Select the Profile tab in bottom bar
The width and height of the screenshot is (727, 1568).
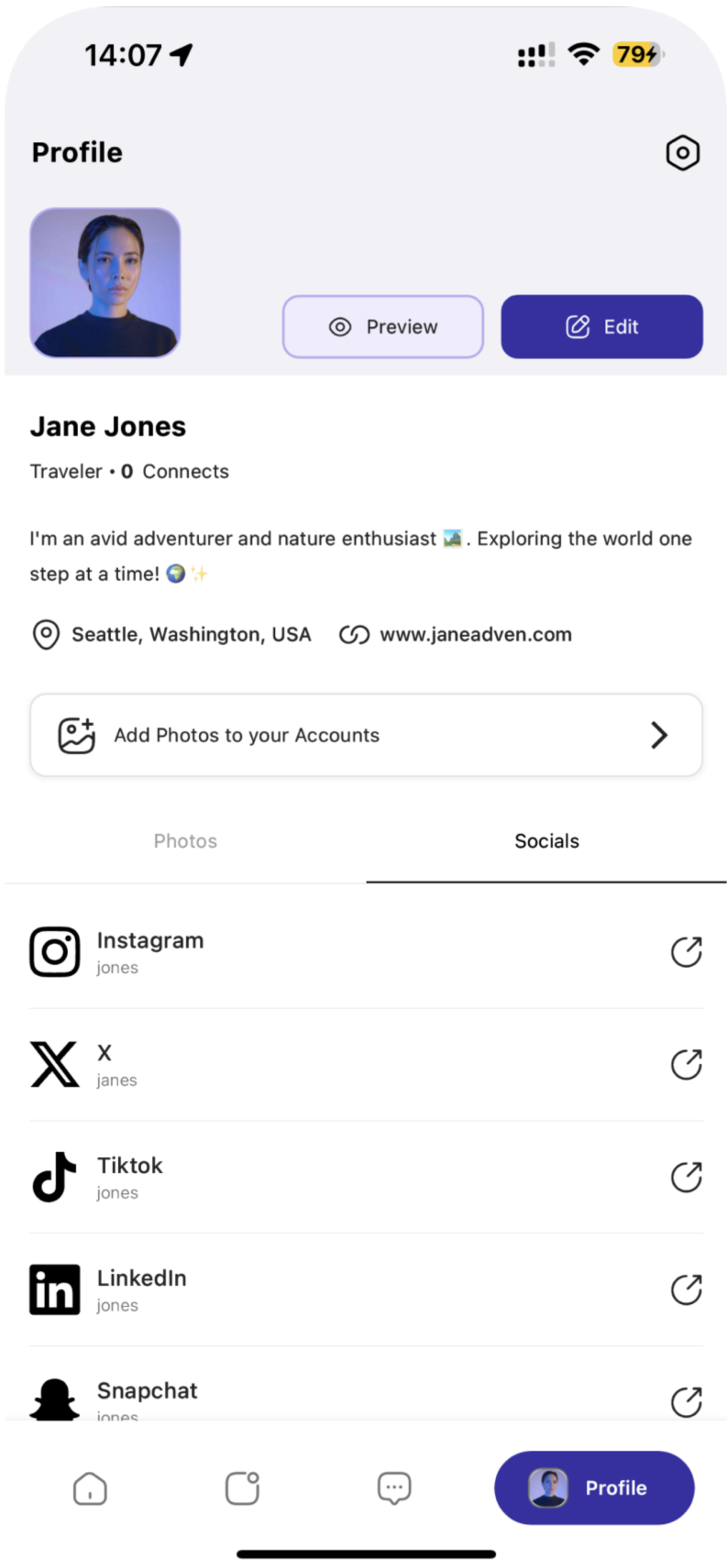(x=594, y=1488)
